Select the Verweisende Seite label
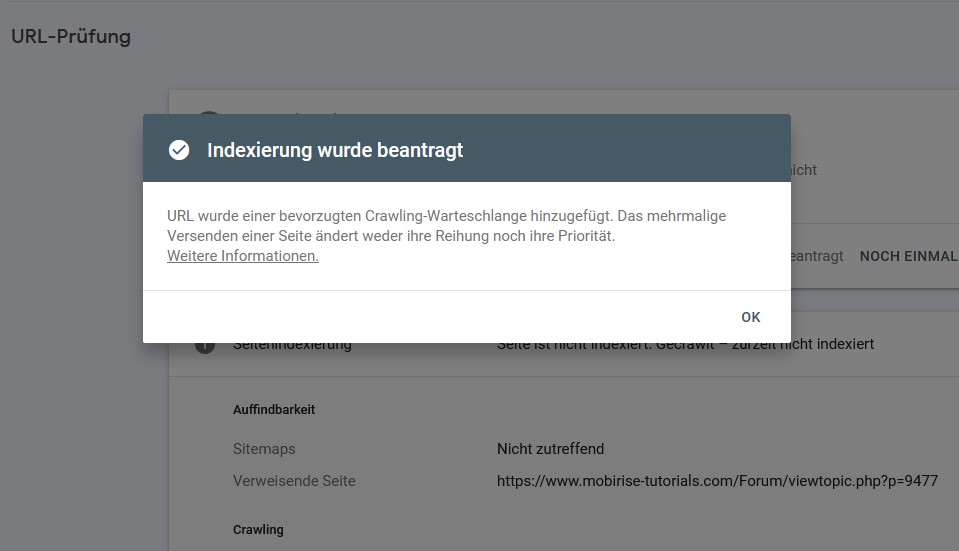The height and width of the screenshot is (551, 959). click(294, 481)
